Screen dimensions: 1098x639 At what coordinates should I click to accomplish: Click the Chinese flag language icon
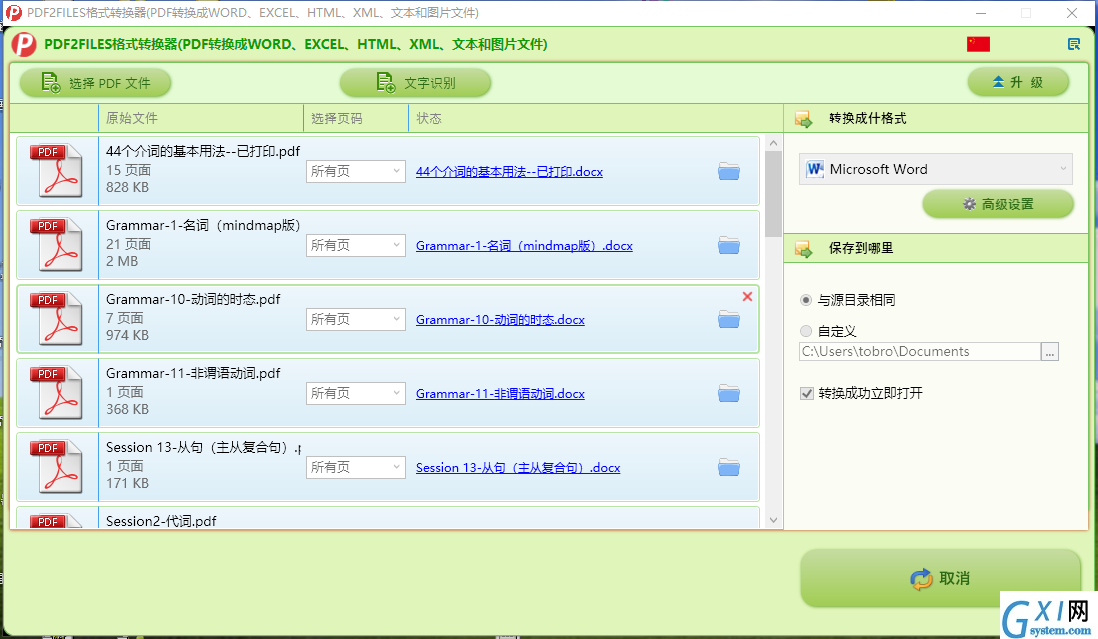click(x=978, y=44)
